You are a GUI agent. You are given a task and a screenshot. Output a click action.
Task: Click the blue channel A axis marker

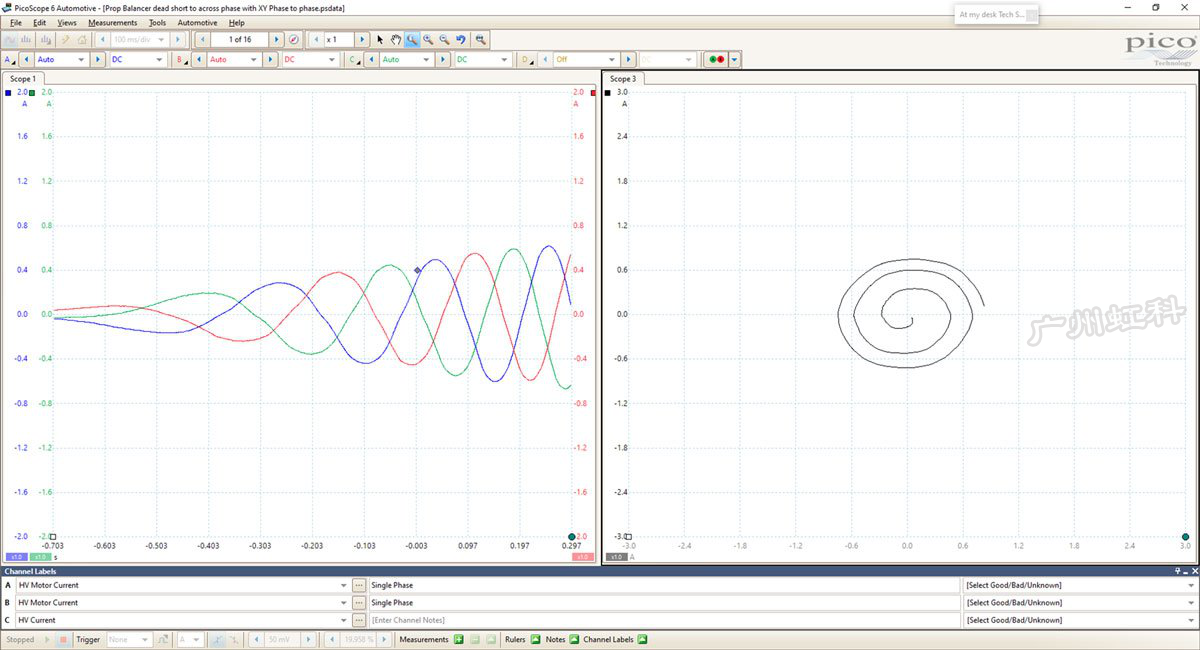(8, 93)
